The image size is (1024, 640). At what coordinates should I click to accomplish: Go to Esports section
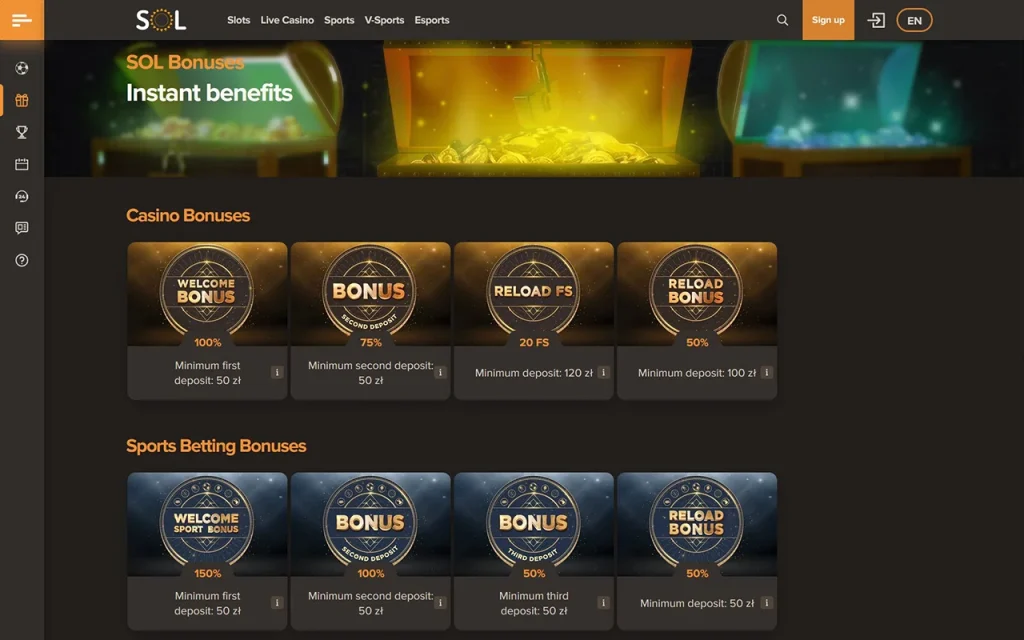point(432,20)
